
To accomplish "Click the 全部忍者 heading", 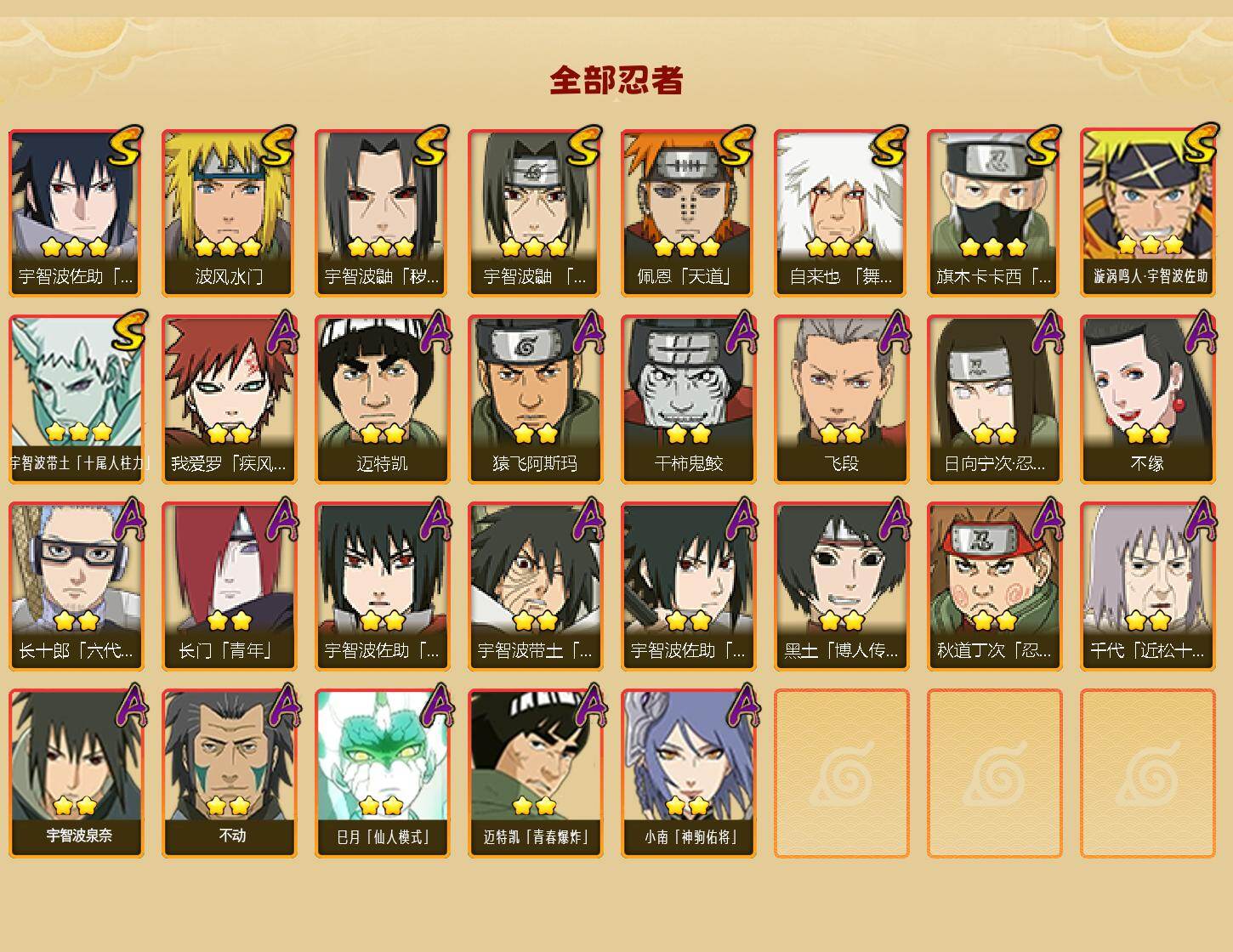I will point(616,80).
